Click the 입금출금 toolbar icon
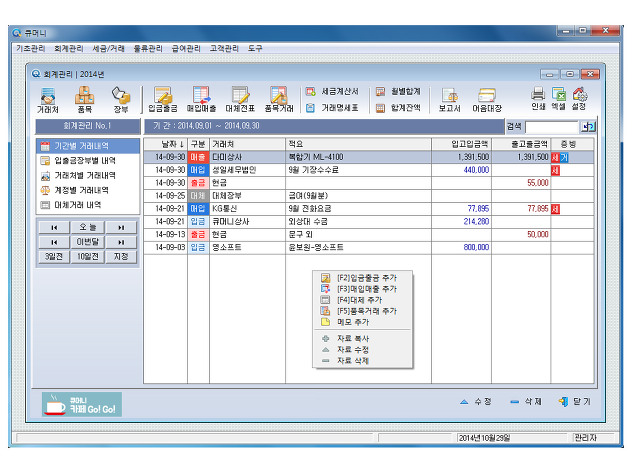630x472 pixels. (x=163, y=100)
